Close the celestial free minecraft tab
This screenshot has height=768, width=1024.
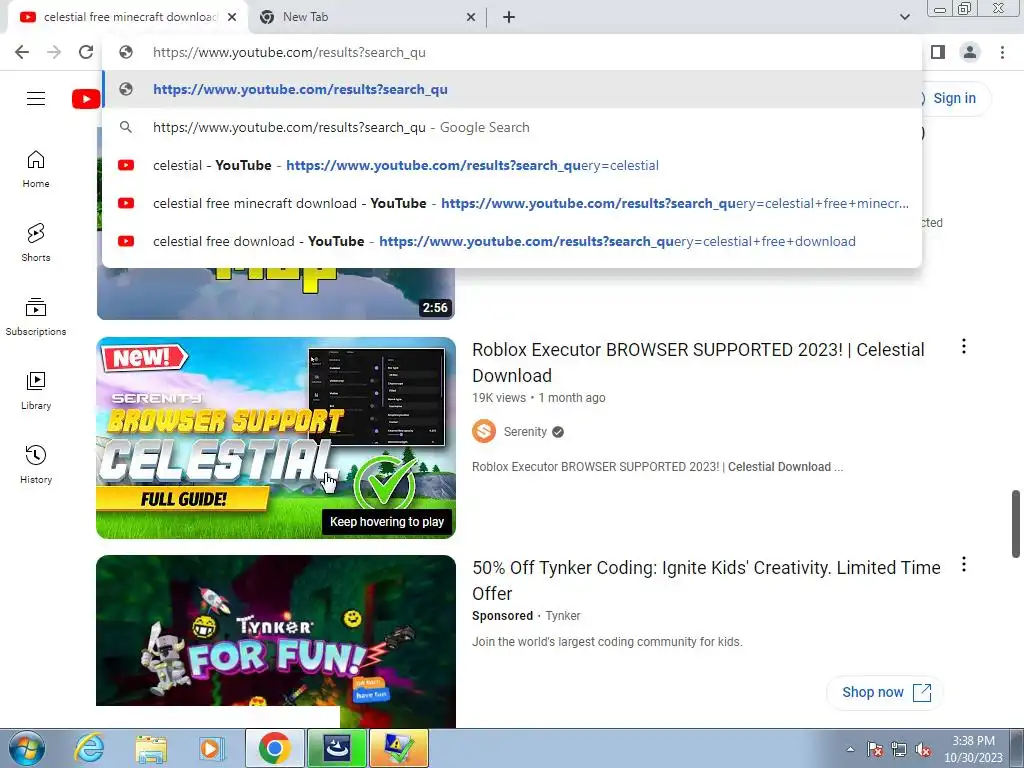point(232,17)
